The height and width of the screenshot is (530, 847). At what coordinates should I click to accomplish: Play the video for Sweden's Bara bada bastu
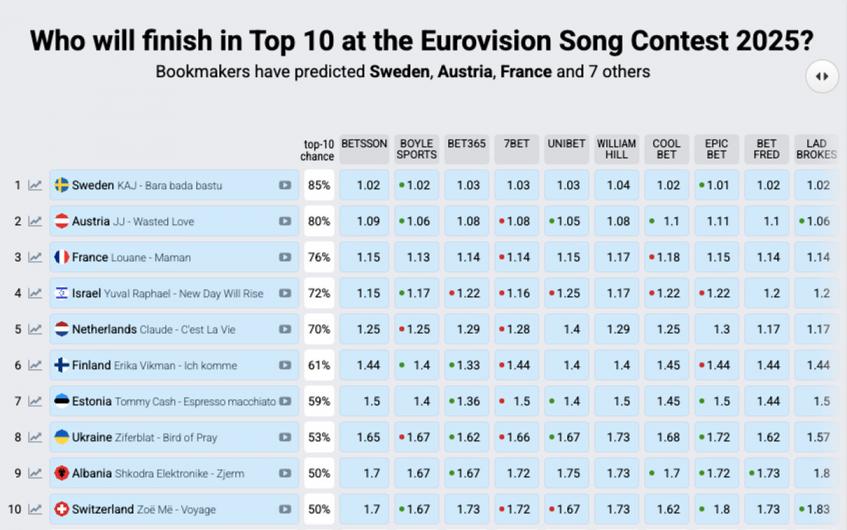point(285,185)
